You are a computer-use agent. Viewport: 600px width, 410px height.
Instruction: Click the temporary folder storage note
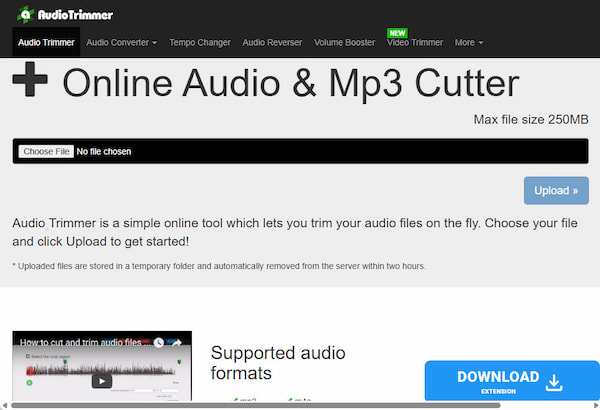(219, 266)
